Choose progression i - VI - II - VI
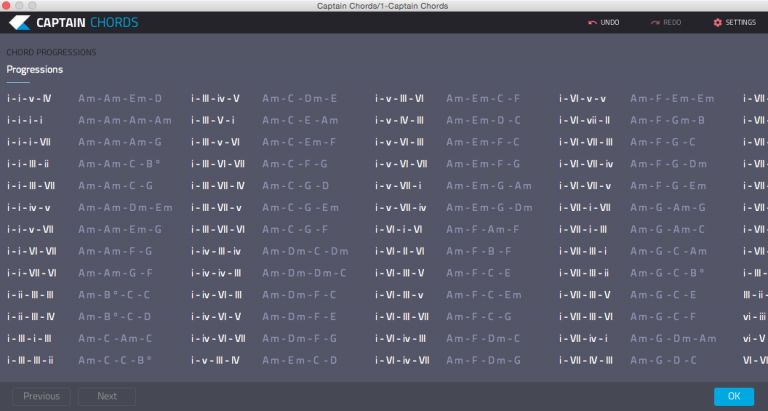 [x=400, y=251]
